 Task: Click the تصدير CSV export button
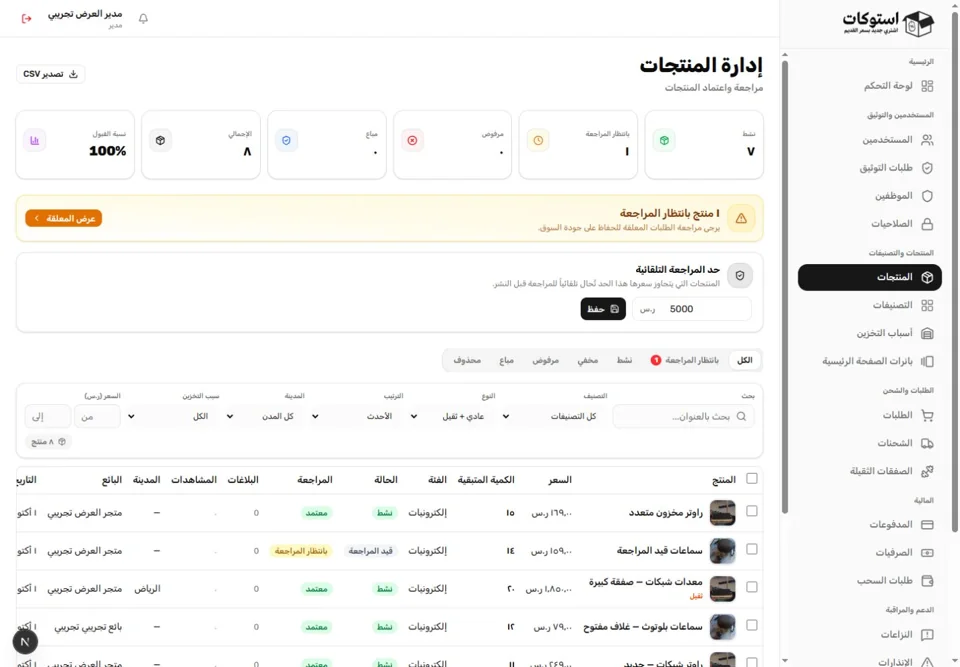(x=50, y=74)
